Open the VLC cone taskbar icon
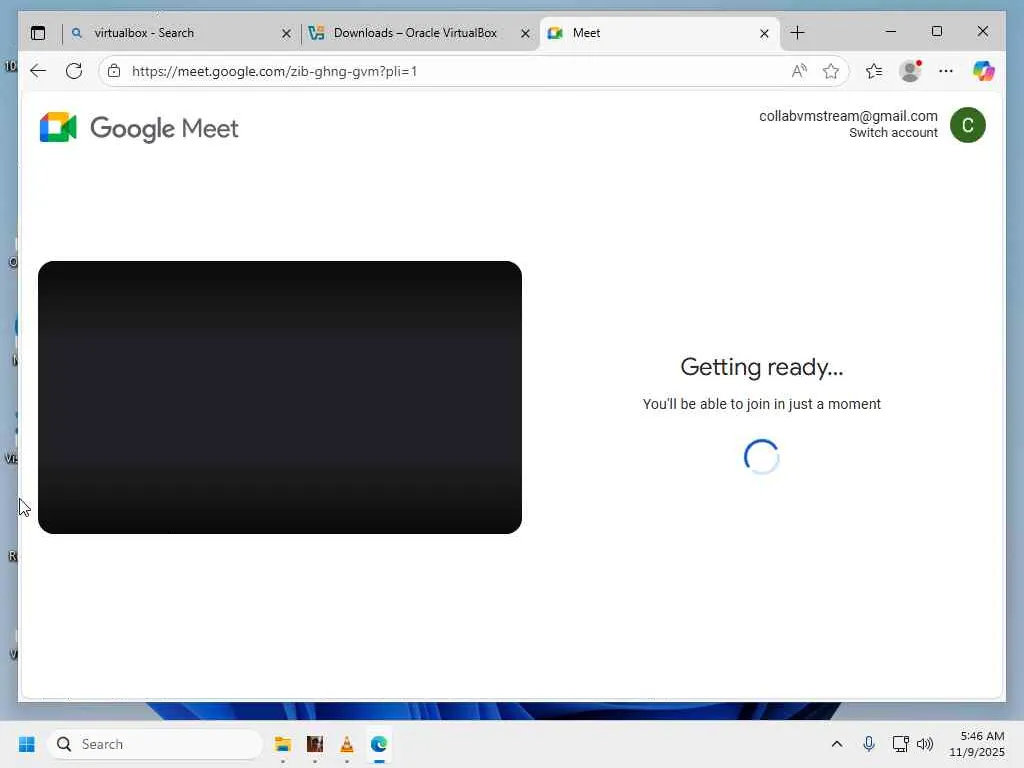 [x=347, y=744]
